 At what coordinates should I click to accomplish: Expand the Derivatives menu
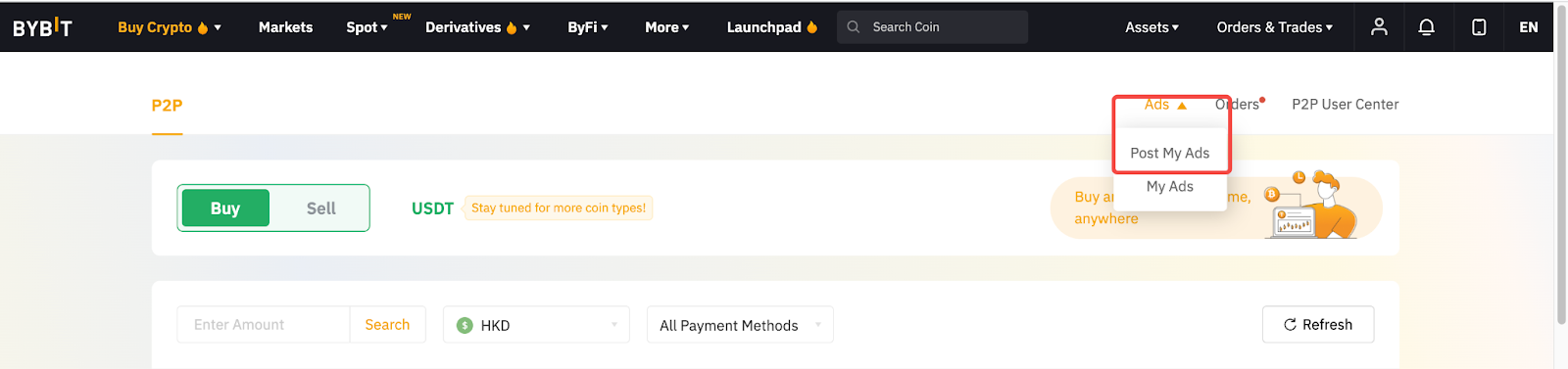(477, 27)
